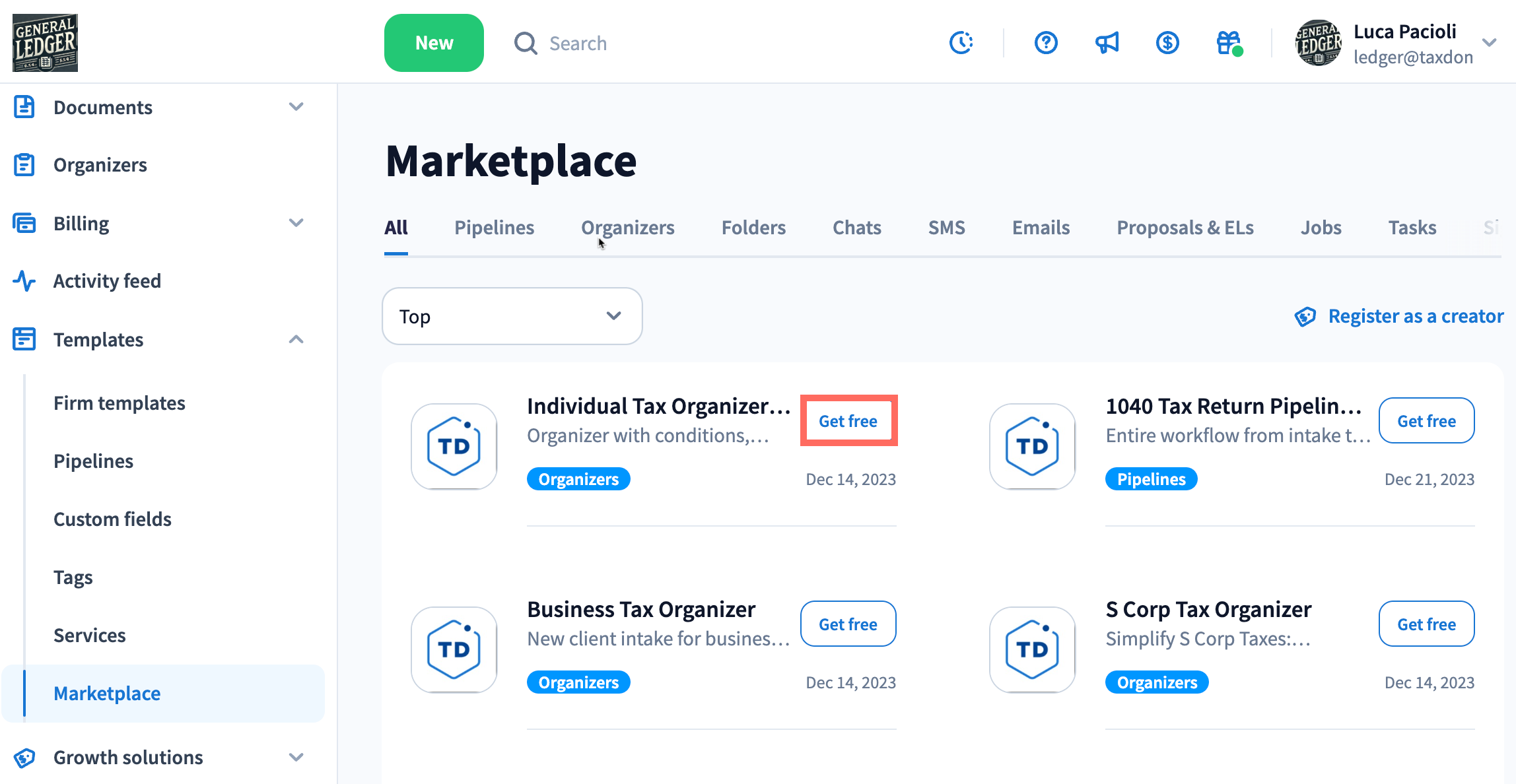This screenshot has width=1516, height=784.
Task: Click Register as a creator link
Action: (1415, 316)
